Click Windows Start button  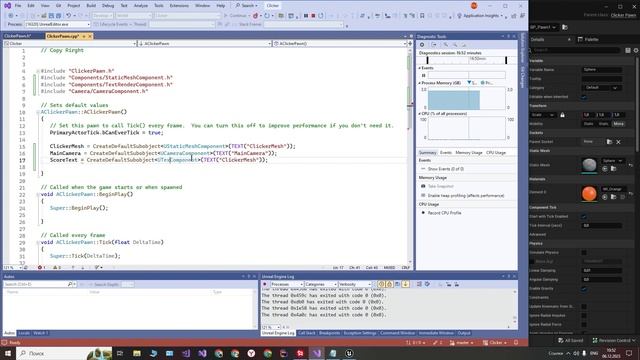(x=8, y=353)
